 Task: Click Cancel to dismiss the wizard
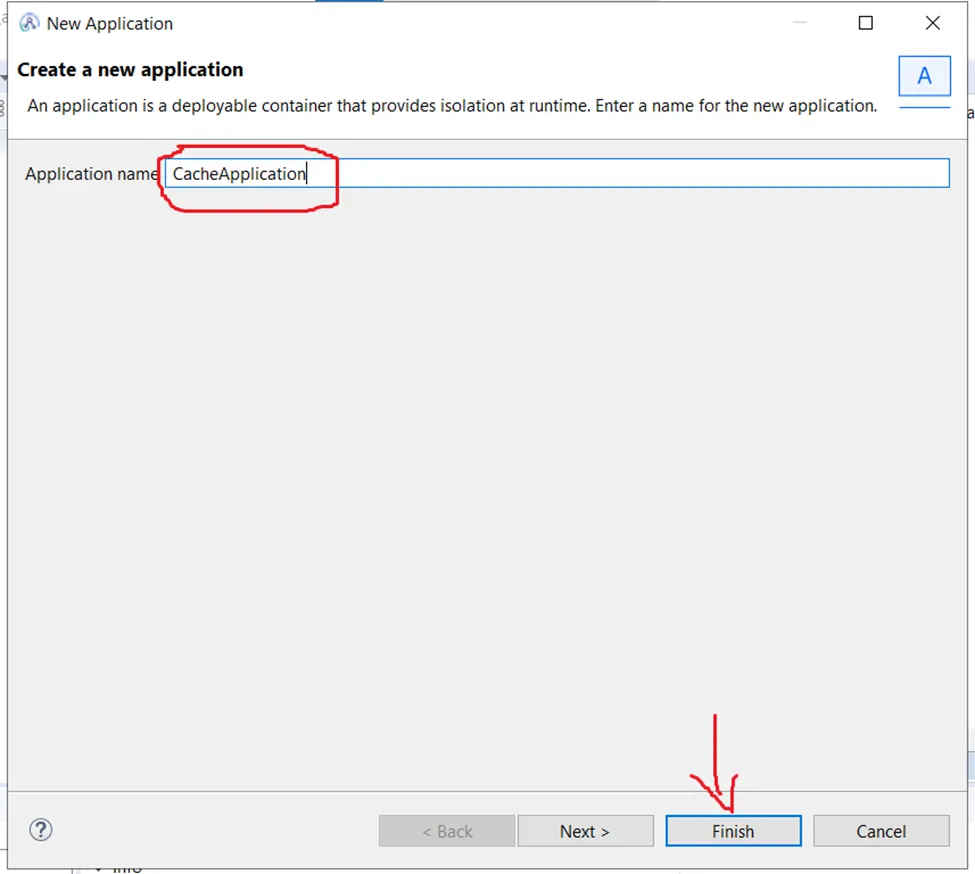881,831
